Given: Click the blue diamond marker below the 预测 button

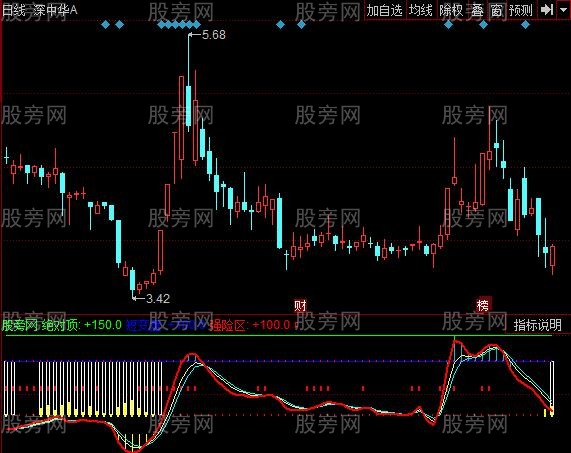Looking at the screenshot, I should click(x=525, y=25).
